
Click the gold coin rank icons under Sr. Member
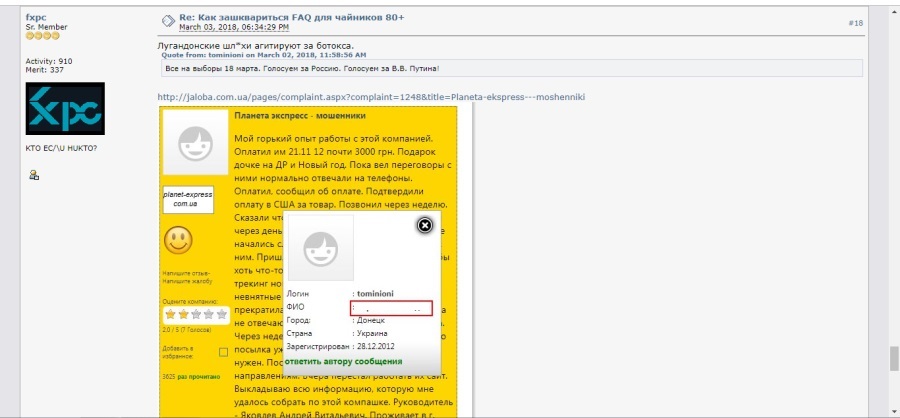42,36
